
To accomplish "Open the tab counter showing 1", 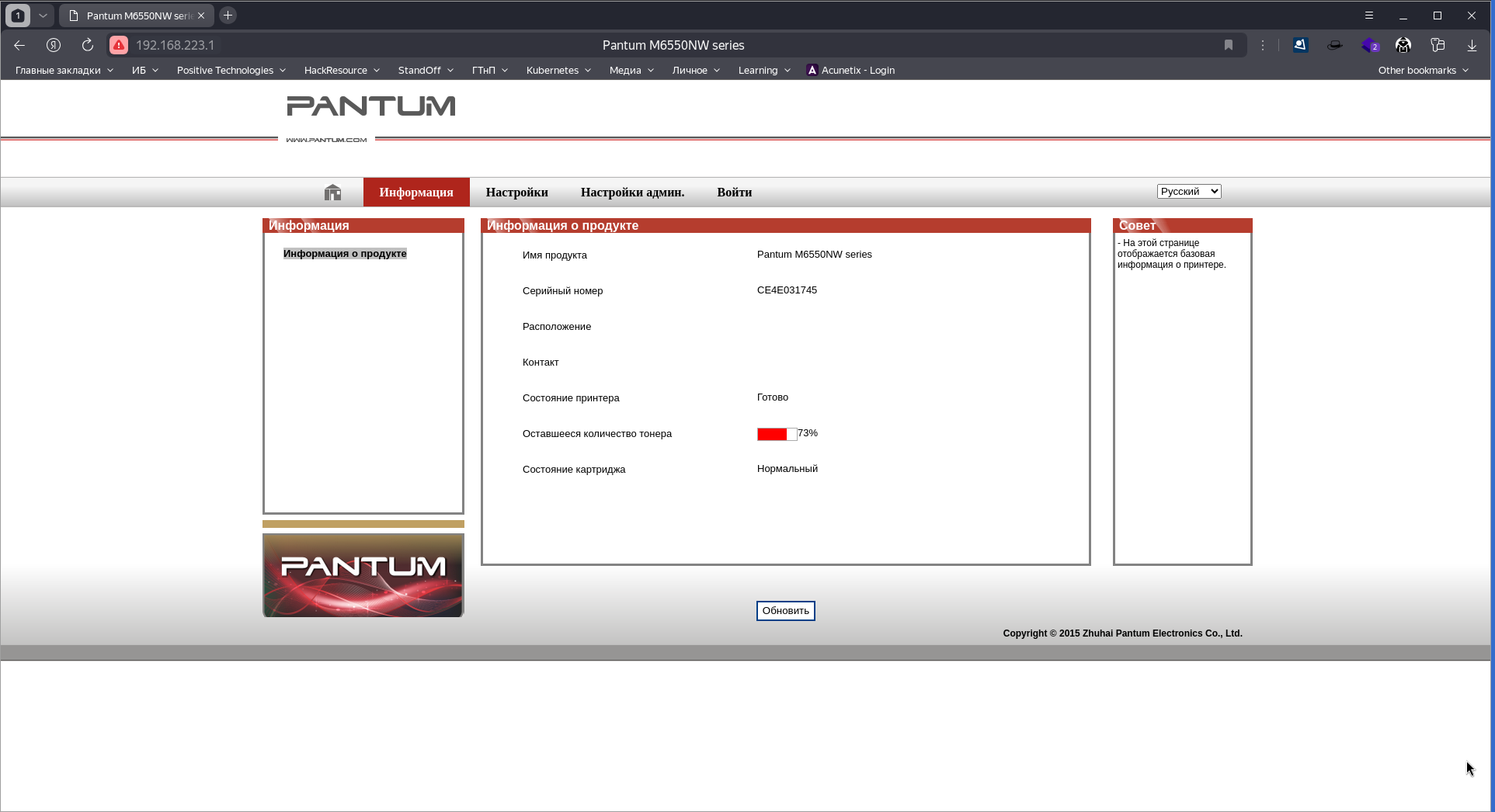I will (18, 16).
